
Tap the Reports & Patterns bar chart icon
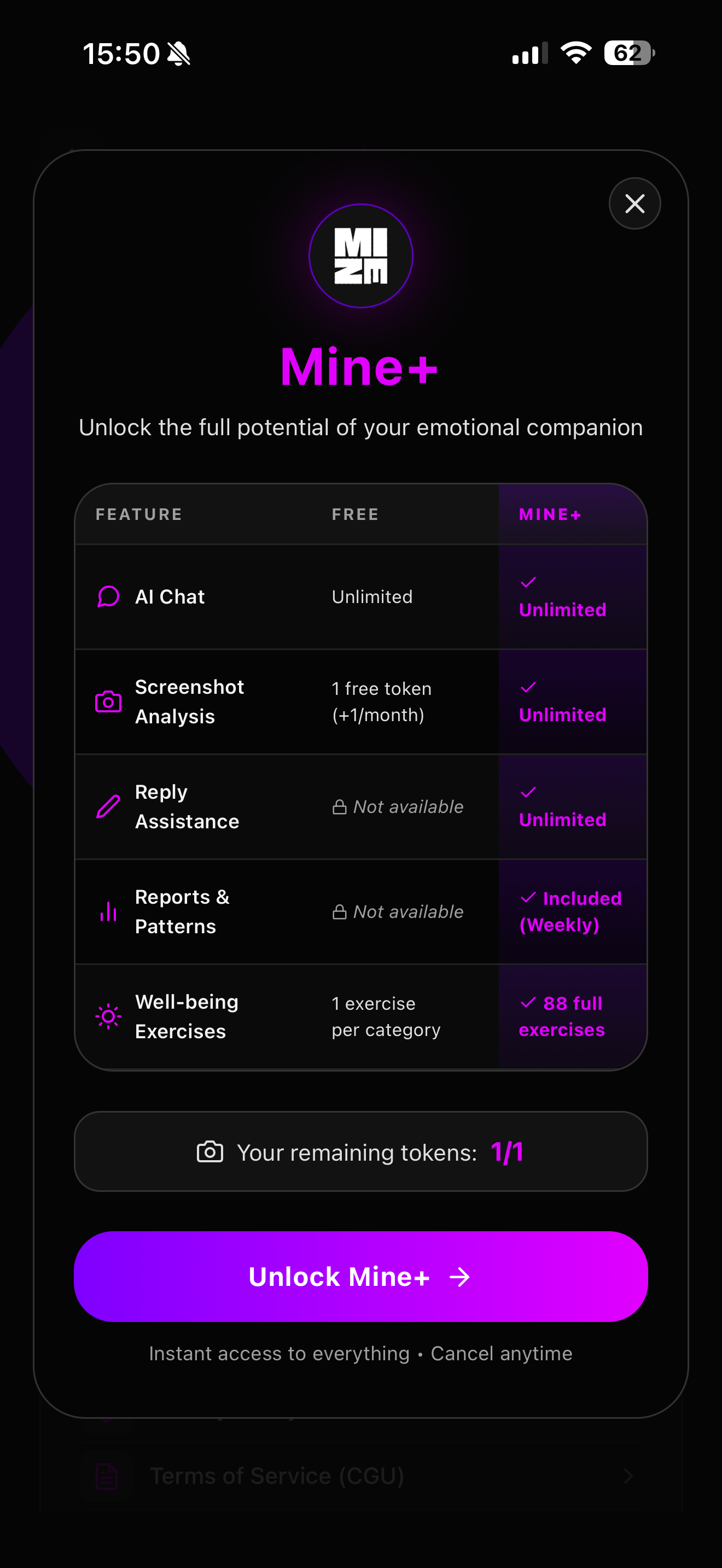coord(108,911)
